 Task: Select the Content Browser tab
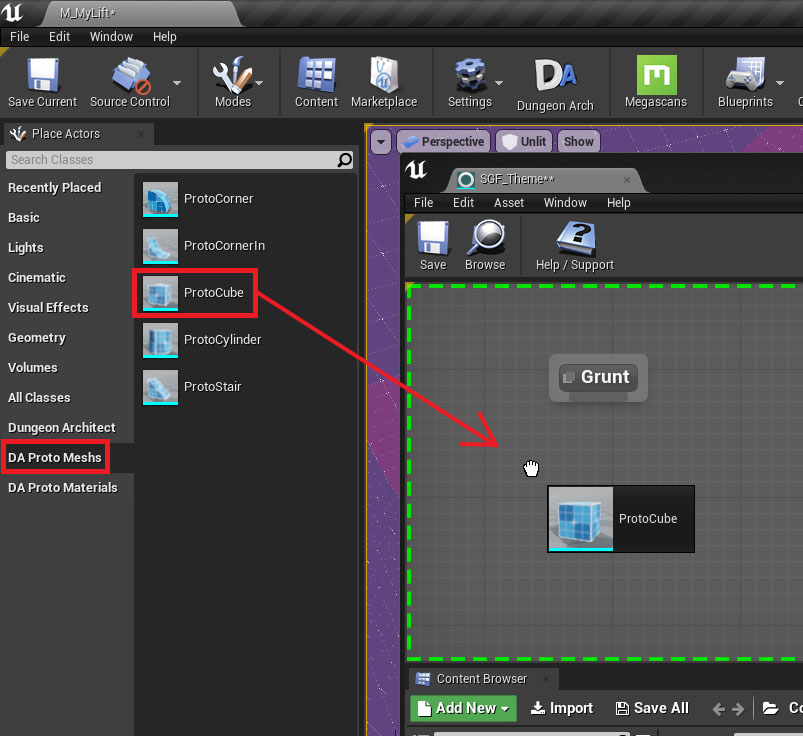[x=481, y=679]
